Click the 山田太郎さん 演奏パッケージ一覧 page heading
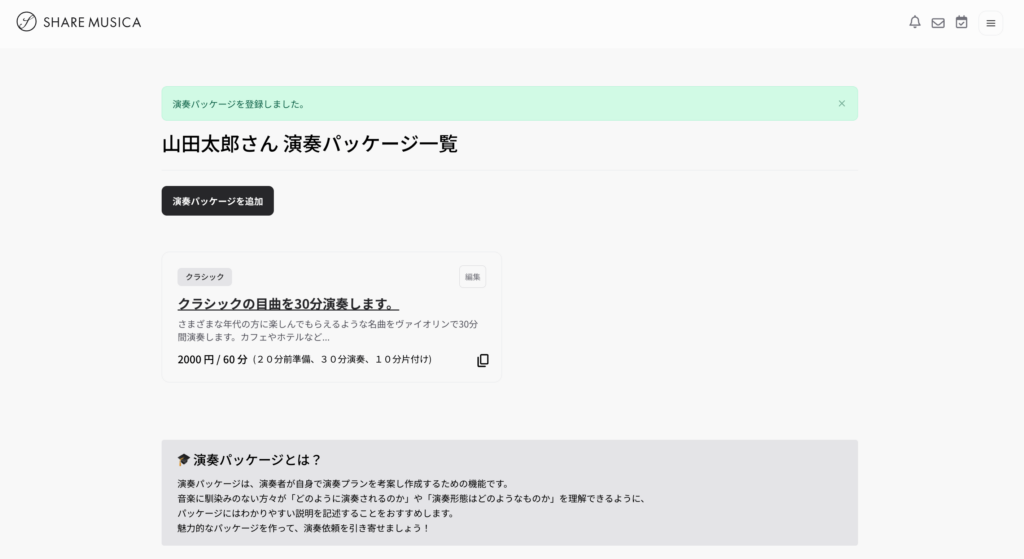This screenshot has width=1024, height=559. click(309, 144)
